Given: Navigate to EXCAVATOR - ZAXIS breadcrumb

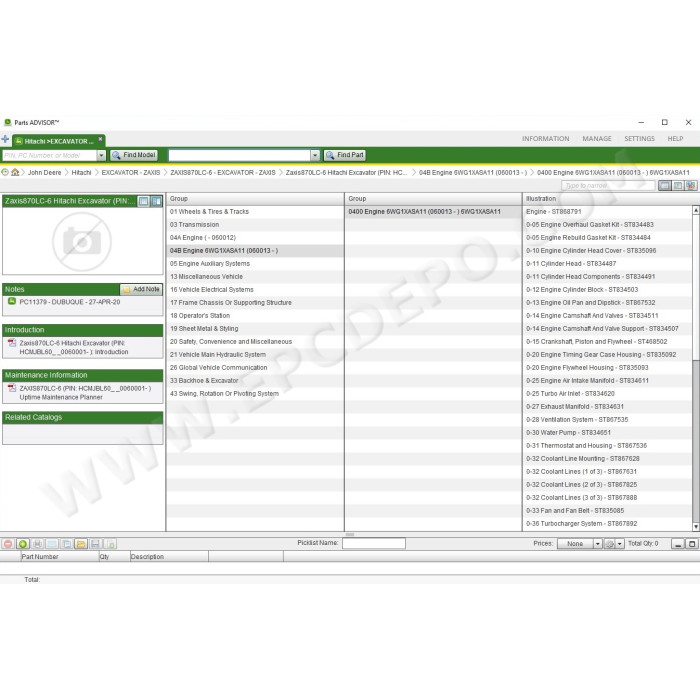Looking at the screenshot, I should tap(130, 172).
